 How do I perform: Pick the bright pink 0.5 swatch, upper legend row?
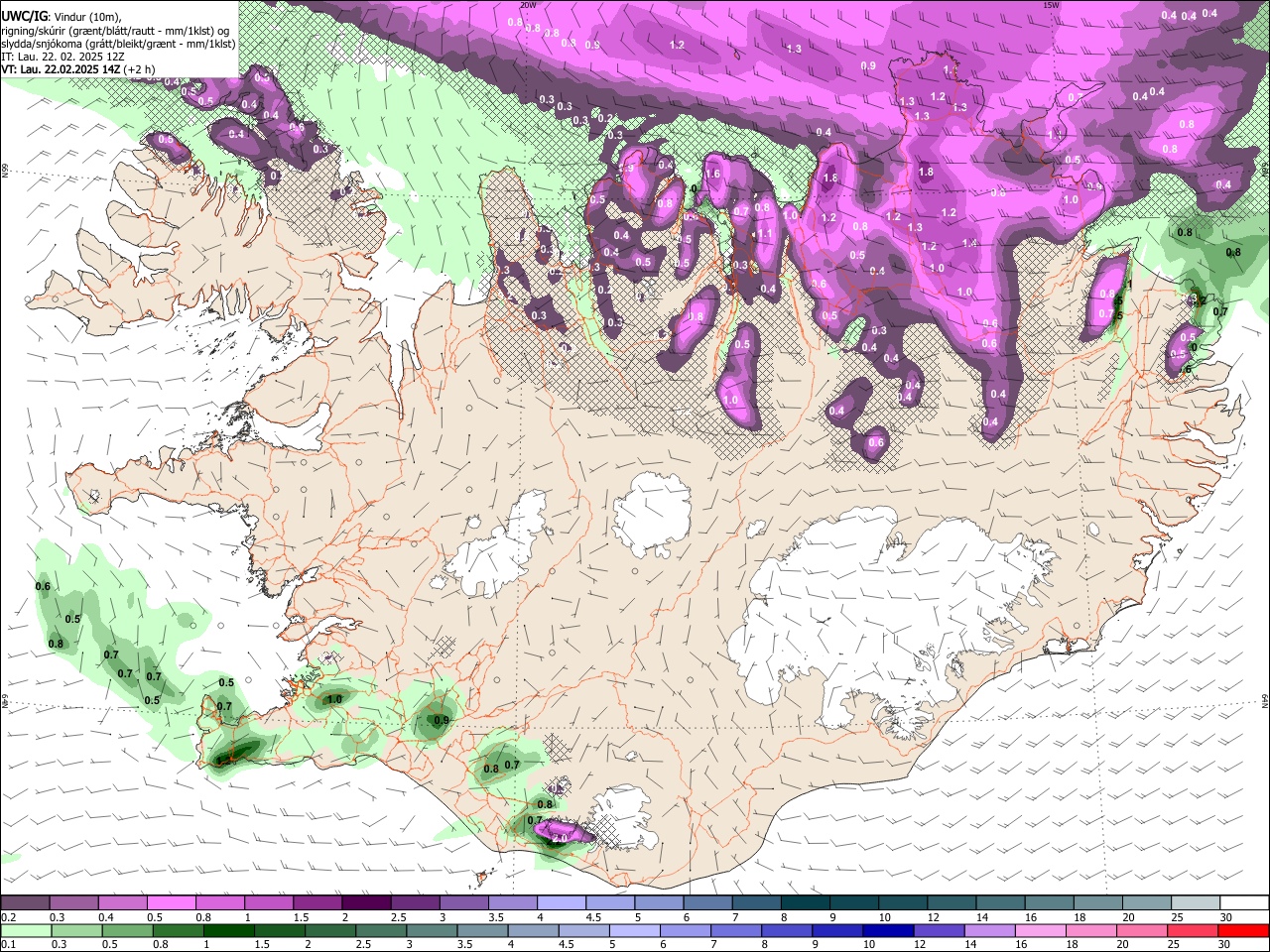coord(172,902)
